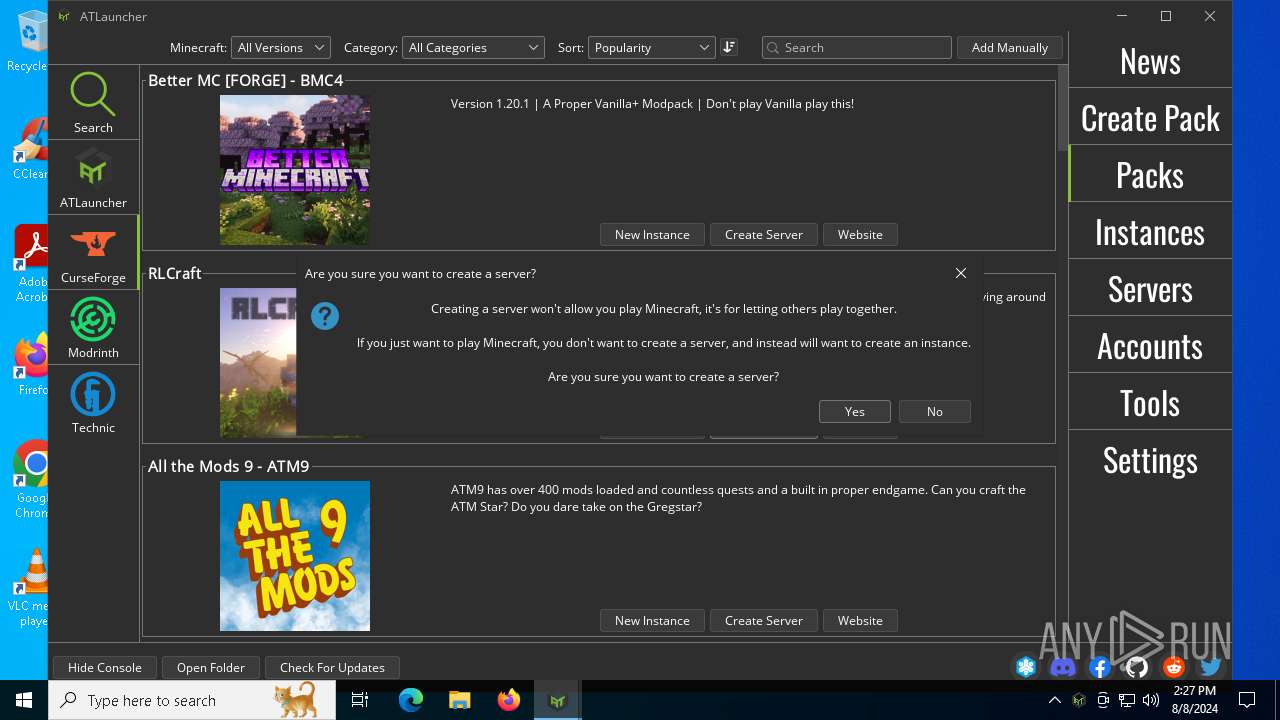Open the Nodecraft snowflake hexagon link icon
This screenshot has height=720, width=1280.
click(1026, 667)
